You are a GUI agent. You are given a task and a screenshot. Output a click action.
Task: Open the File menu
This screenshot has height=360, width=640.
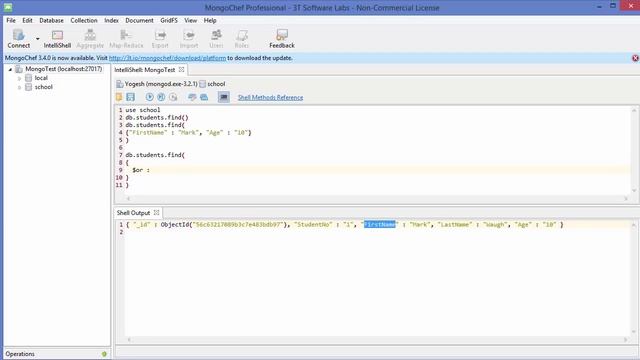point(11,20)
